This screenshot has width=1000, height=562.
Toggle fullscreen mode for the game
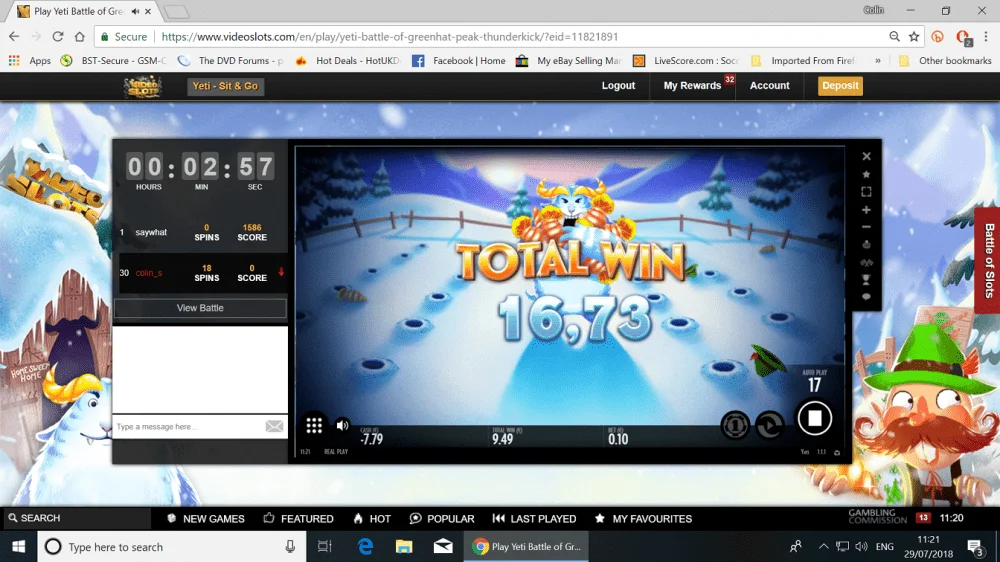[866, 192]
